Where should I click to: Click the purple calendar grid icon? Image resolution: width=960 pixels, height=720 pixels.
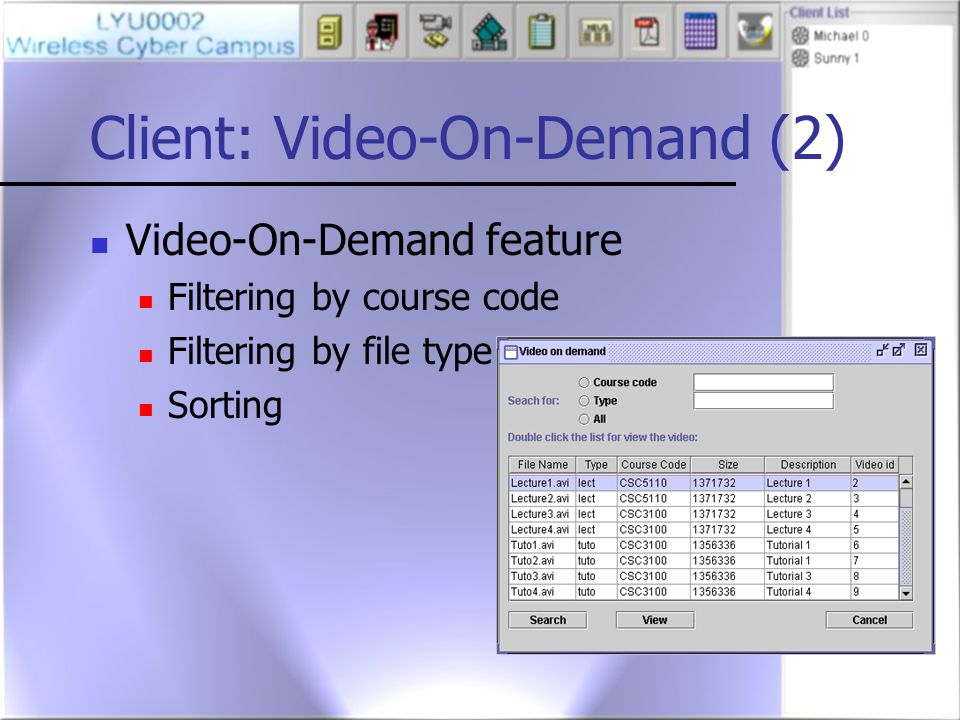click(700, 31)
